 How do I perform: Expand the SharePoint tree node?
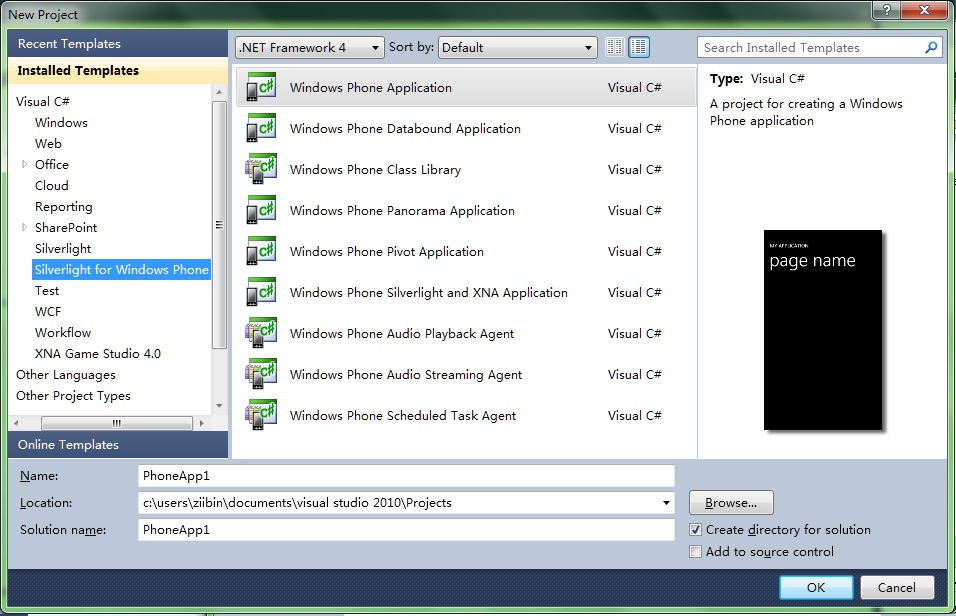tap(24, 227)
